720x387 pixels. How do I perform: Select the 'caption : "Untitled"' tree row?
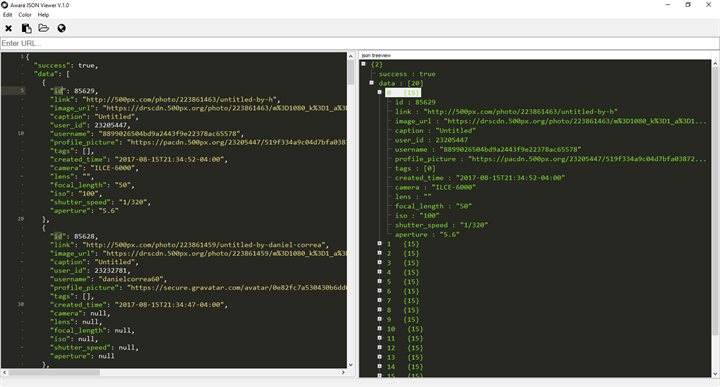(435, 130)
